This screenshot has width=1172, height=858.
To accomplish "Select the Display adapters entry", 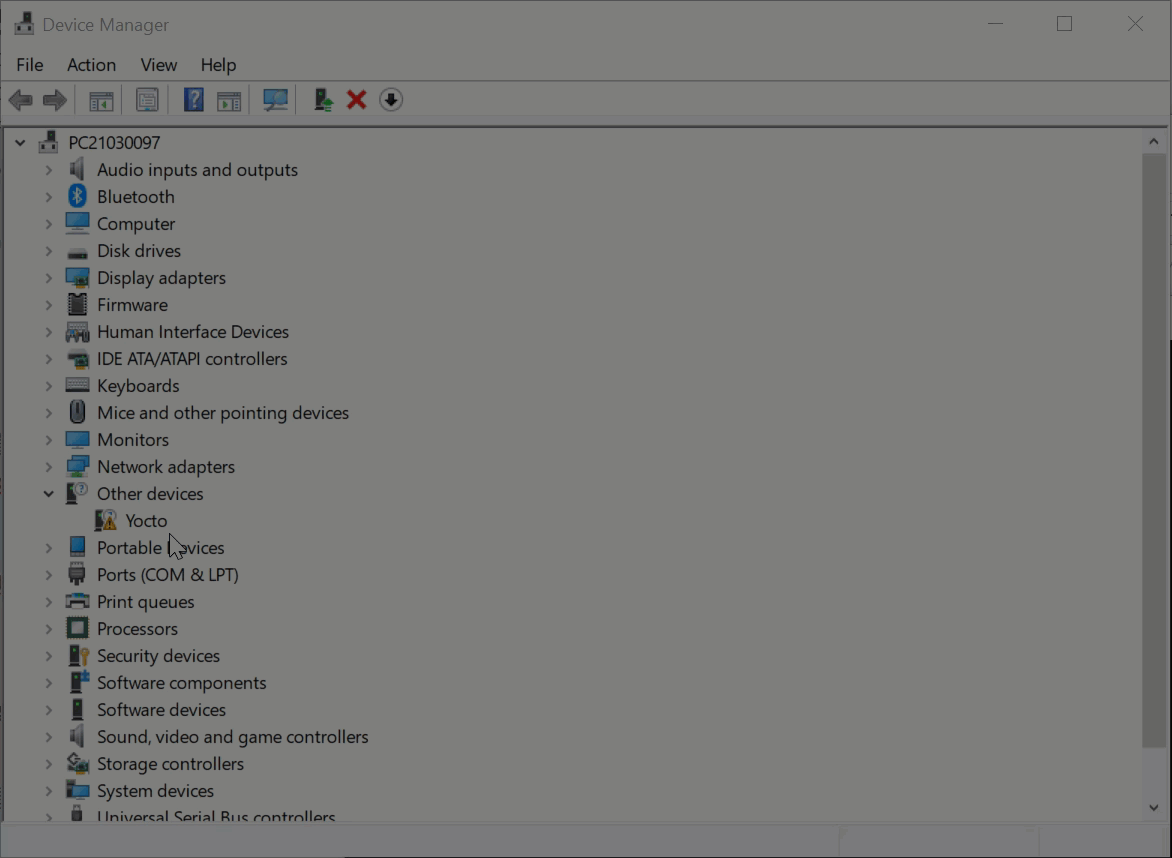I will tap(161, 278).
